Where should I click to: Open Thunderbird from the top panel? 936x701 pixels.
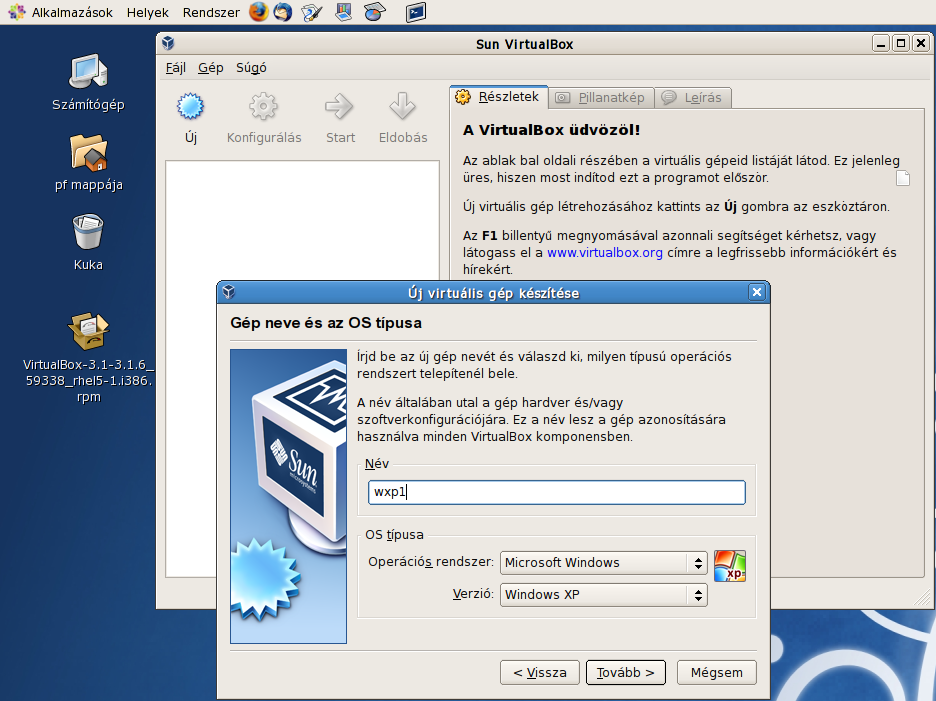(283, 13)
